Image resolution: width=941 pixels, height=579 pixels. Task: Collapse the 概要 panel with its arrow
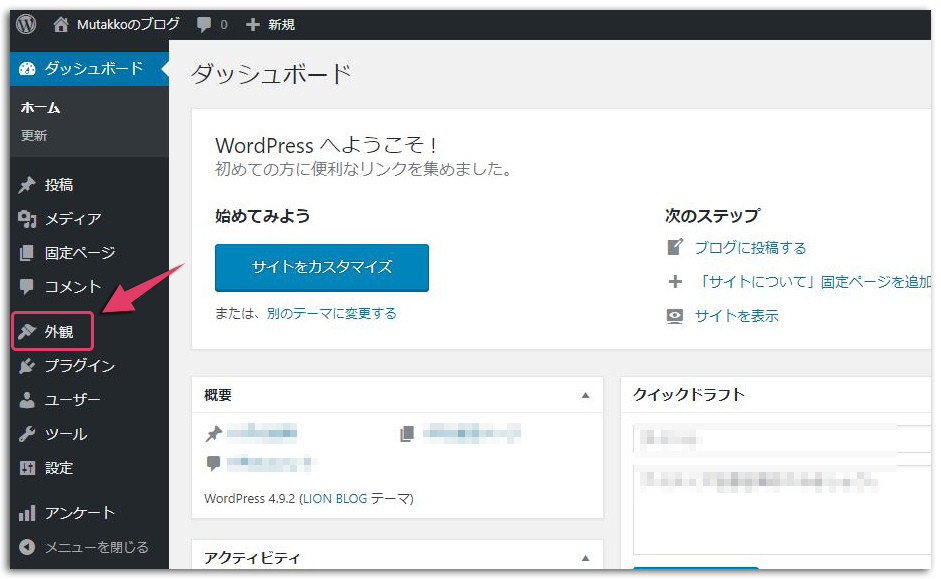(x=586, y=395)
